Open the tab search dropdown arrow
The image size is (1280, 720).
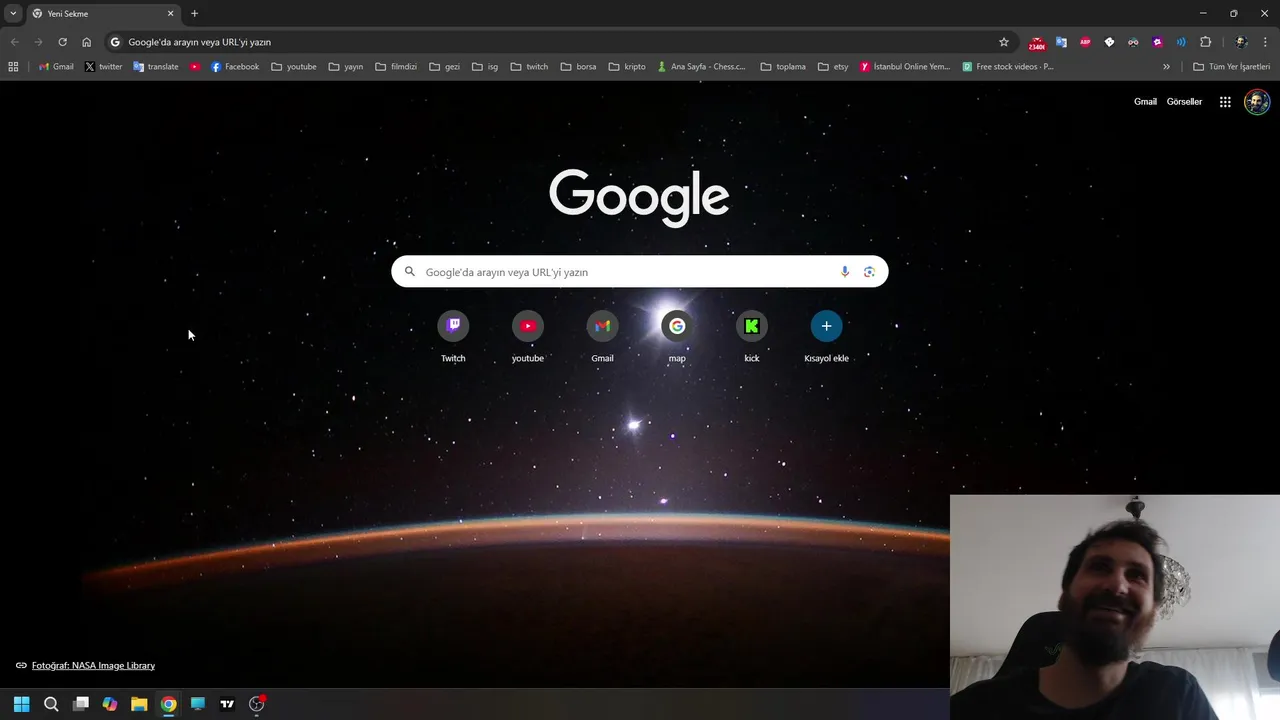[x=13, y=14]
